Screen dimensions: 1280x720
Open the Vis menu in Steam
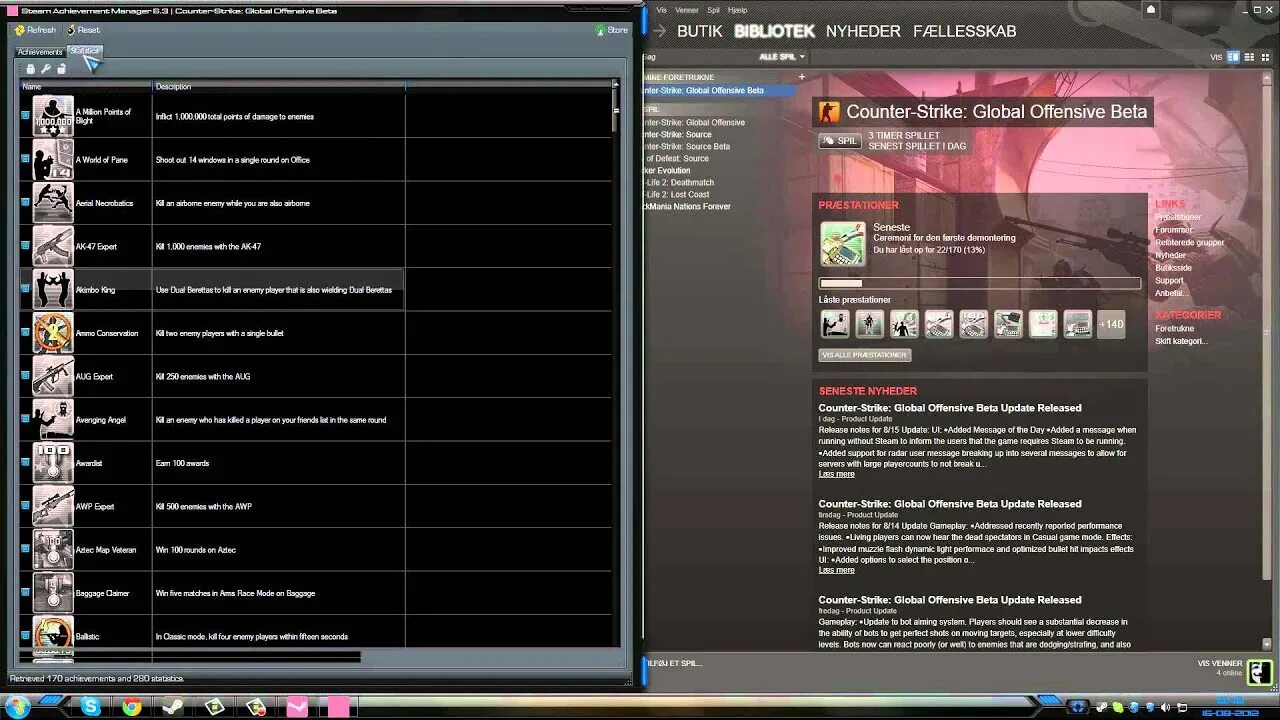661,10
